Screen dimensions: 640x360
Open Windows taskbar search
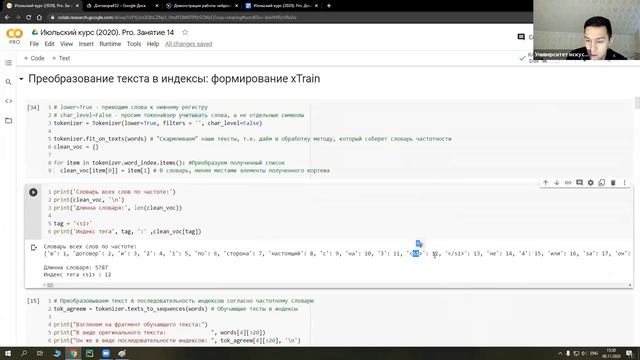24,353
